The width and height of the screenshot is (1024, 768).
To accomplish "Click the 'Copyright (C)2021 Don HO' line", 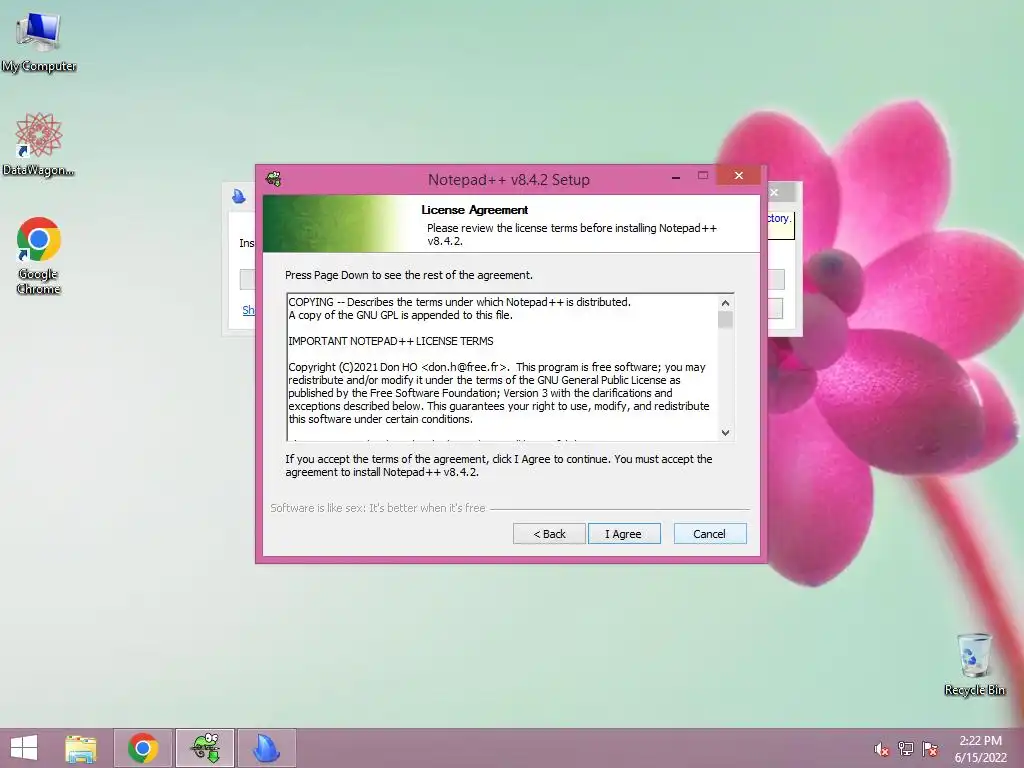I will [x=497, y=367].
